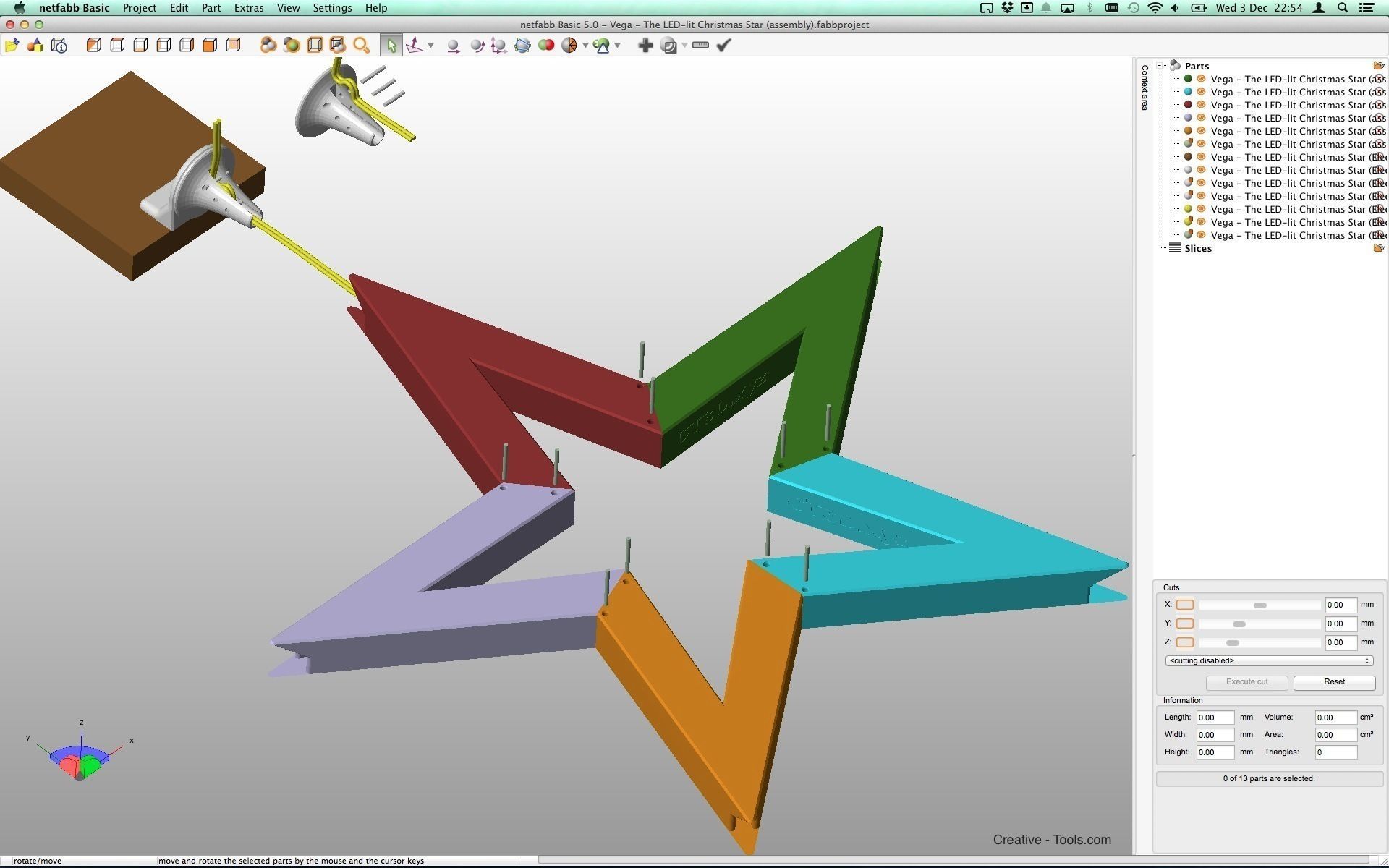Click the open project folder icon
This screenshot has width=1389, height=868.
pyautogui.click(x=12, y=46)
